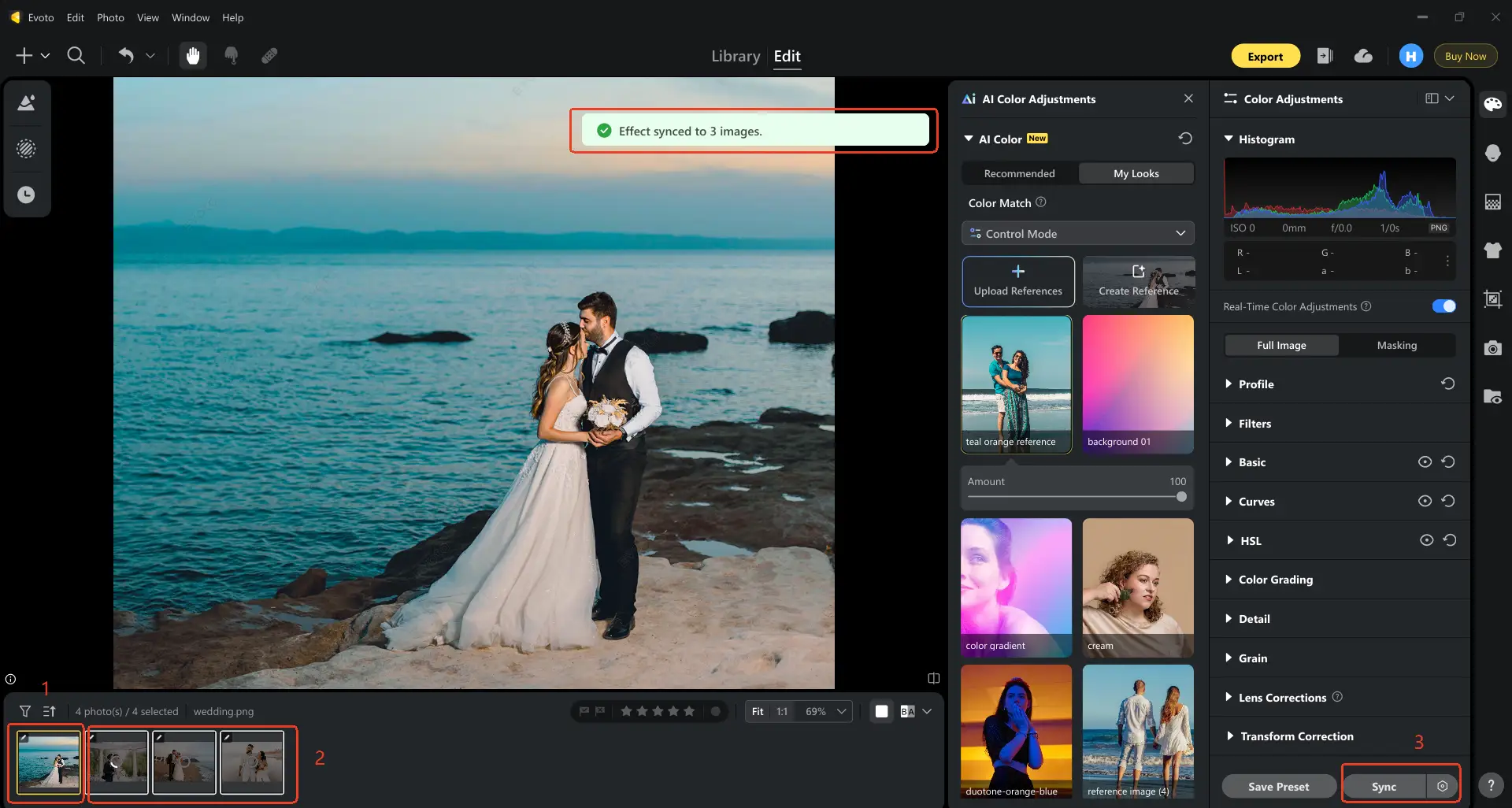This screenshot has height=808, width=1512.
Task: Open the Control Mode dropdown
Action: click(1077, 233)
